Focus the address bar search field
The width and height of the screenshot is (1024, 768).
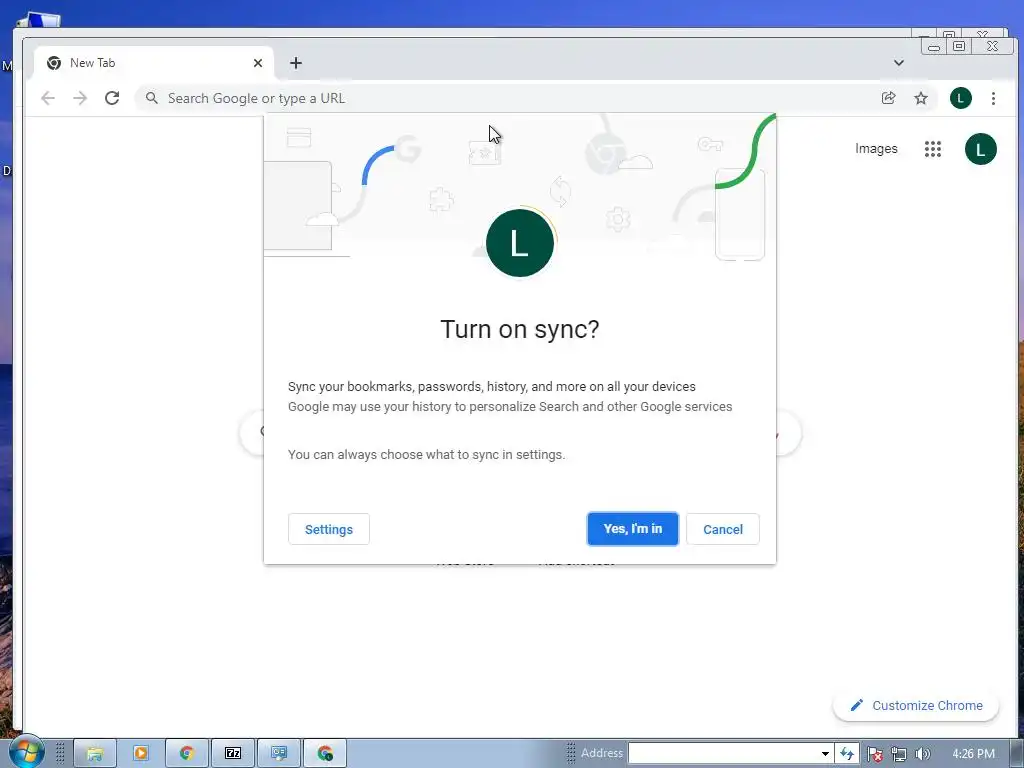click(x=509, y=98)
